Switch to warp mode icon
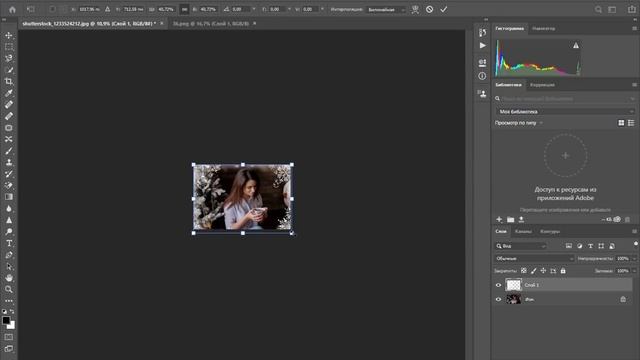640x360 pixels. point(415,9)
